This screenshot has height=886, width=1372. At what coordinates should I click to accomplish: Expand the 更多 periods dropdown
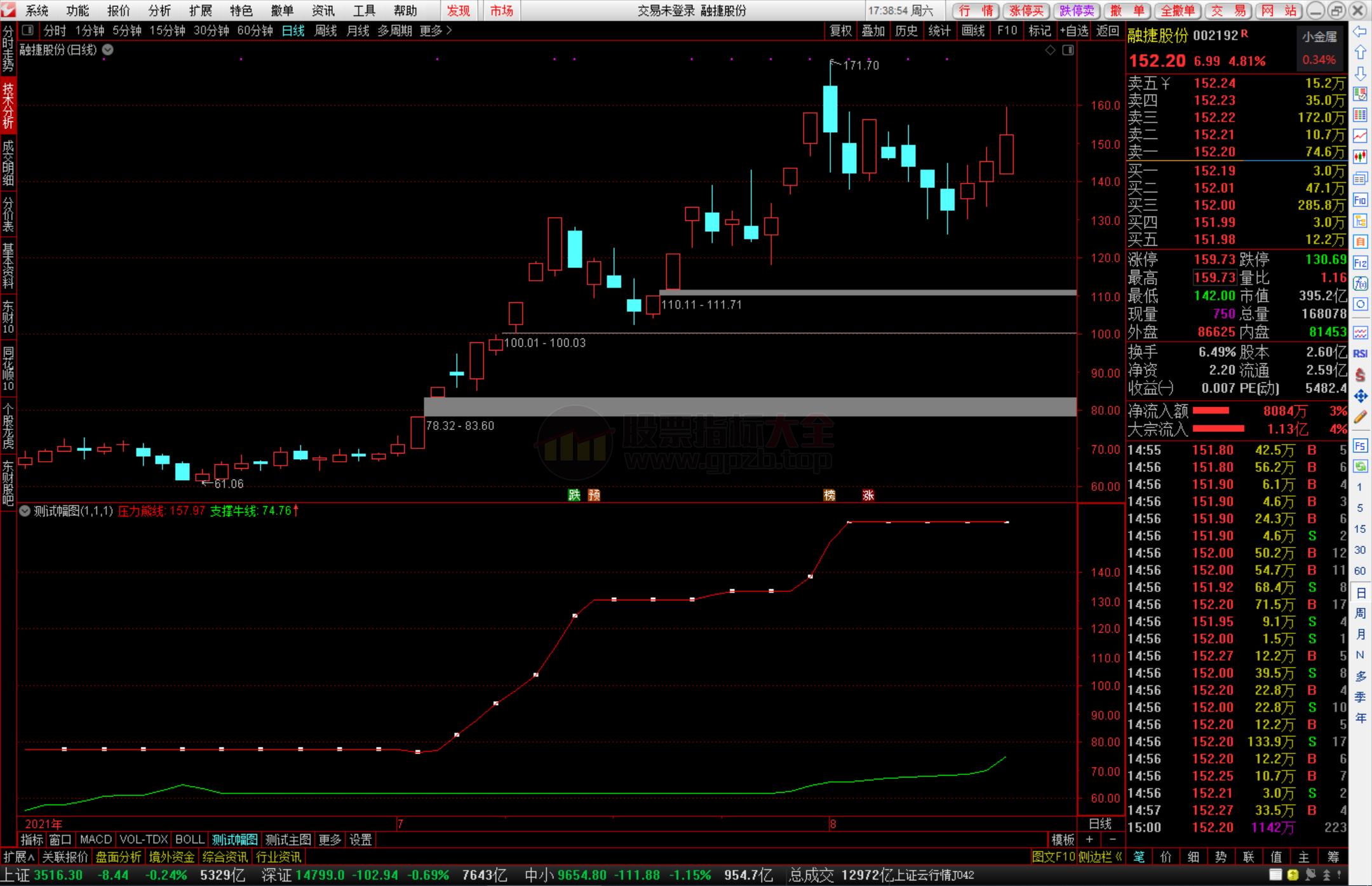[436, 30]
